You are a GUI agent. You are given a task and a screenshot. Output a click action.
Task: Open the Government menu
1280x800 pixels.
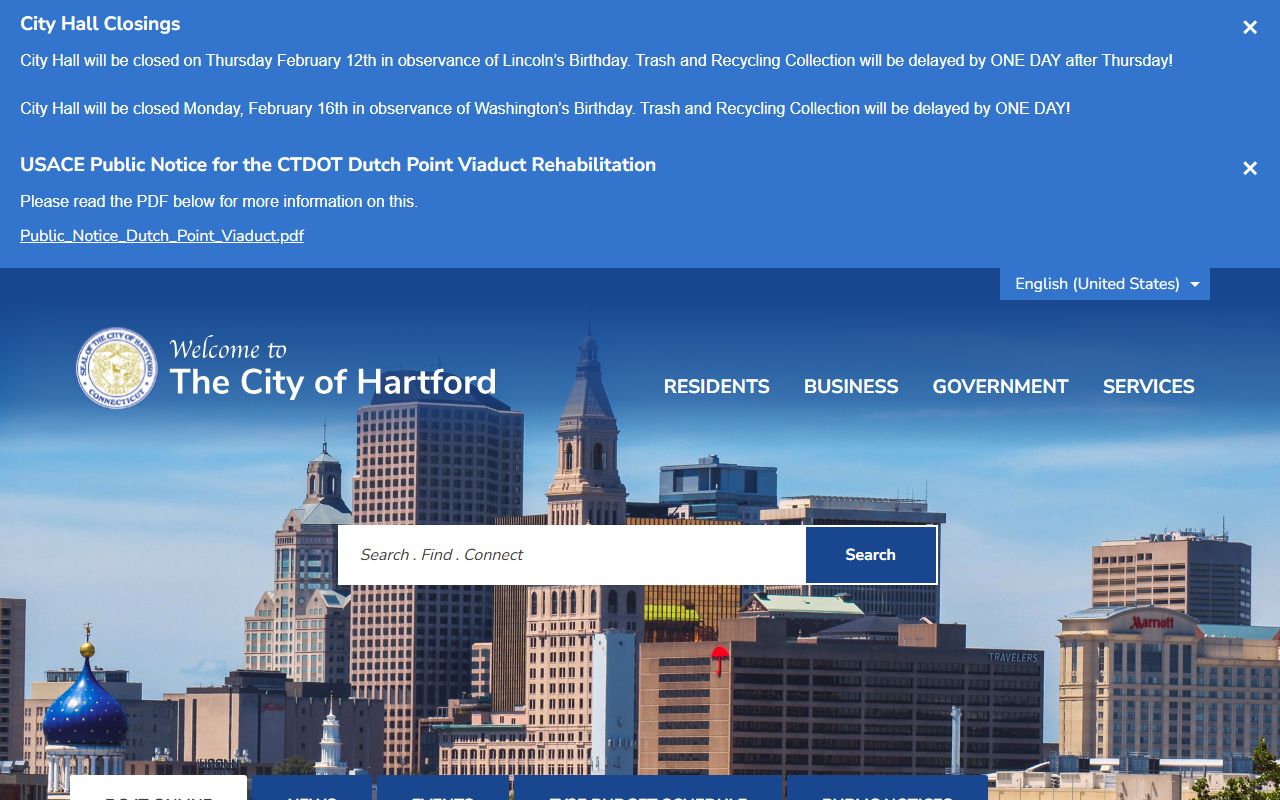(x=1000, y=387)
